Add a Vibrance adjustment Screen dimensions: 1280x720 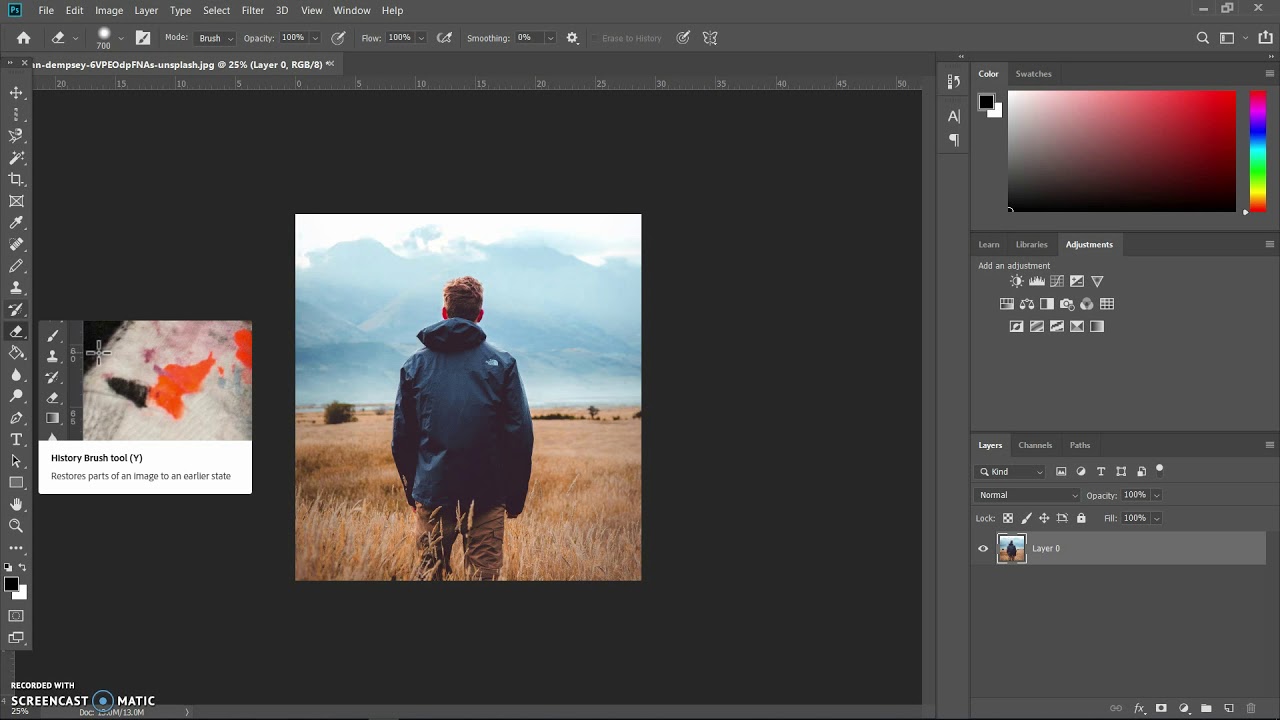point(1097,281)
